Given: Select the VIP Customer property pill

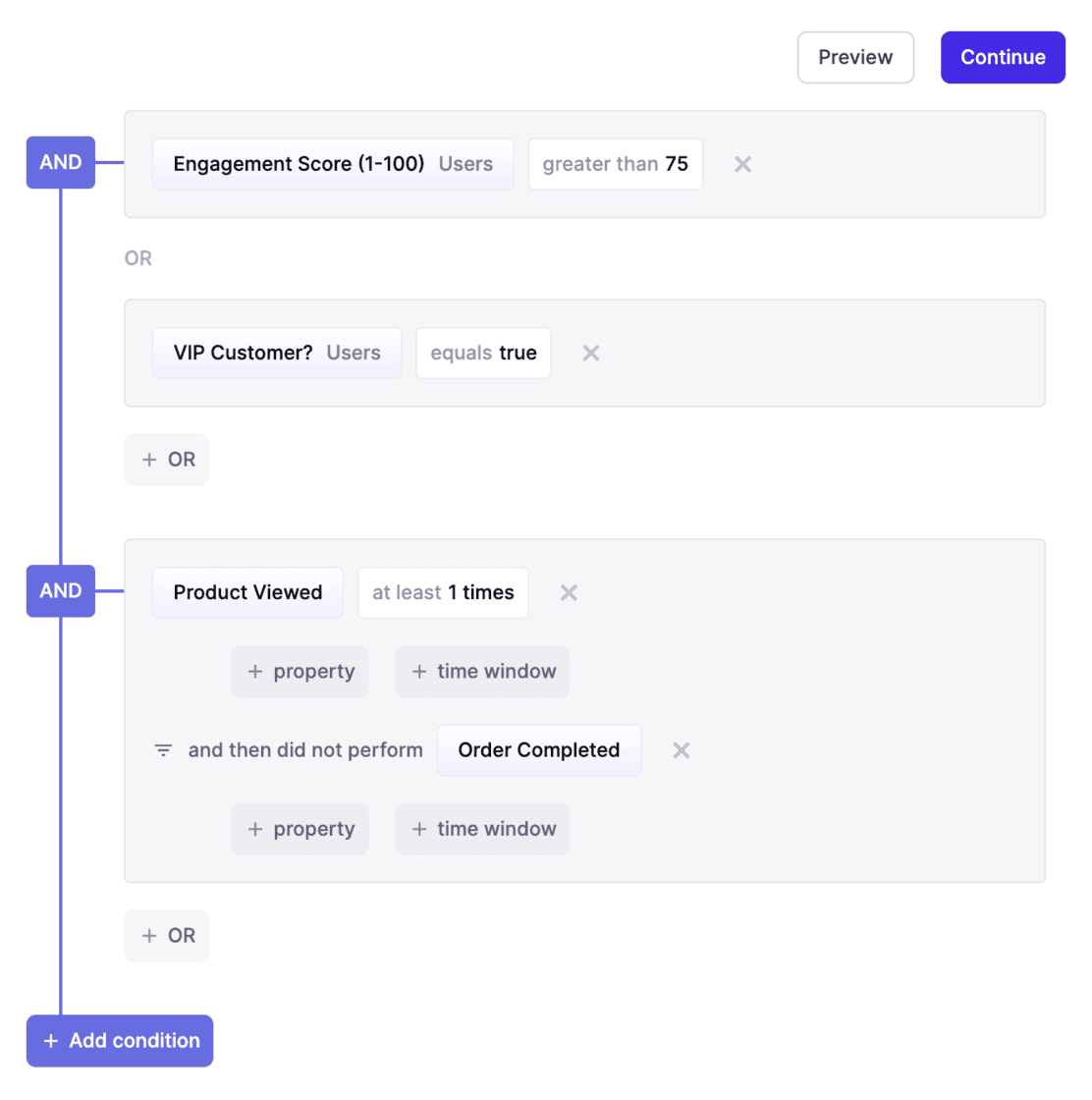Looking at the screenshot, I should coord(276,353).
